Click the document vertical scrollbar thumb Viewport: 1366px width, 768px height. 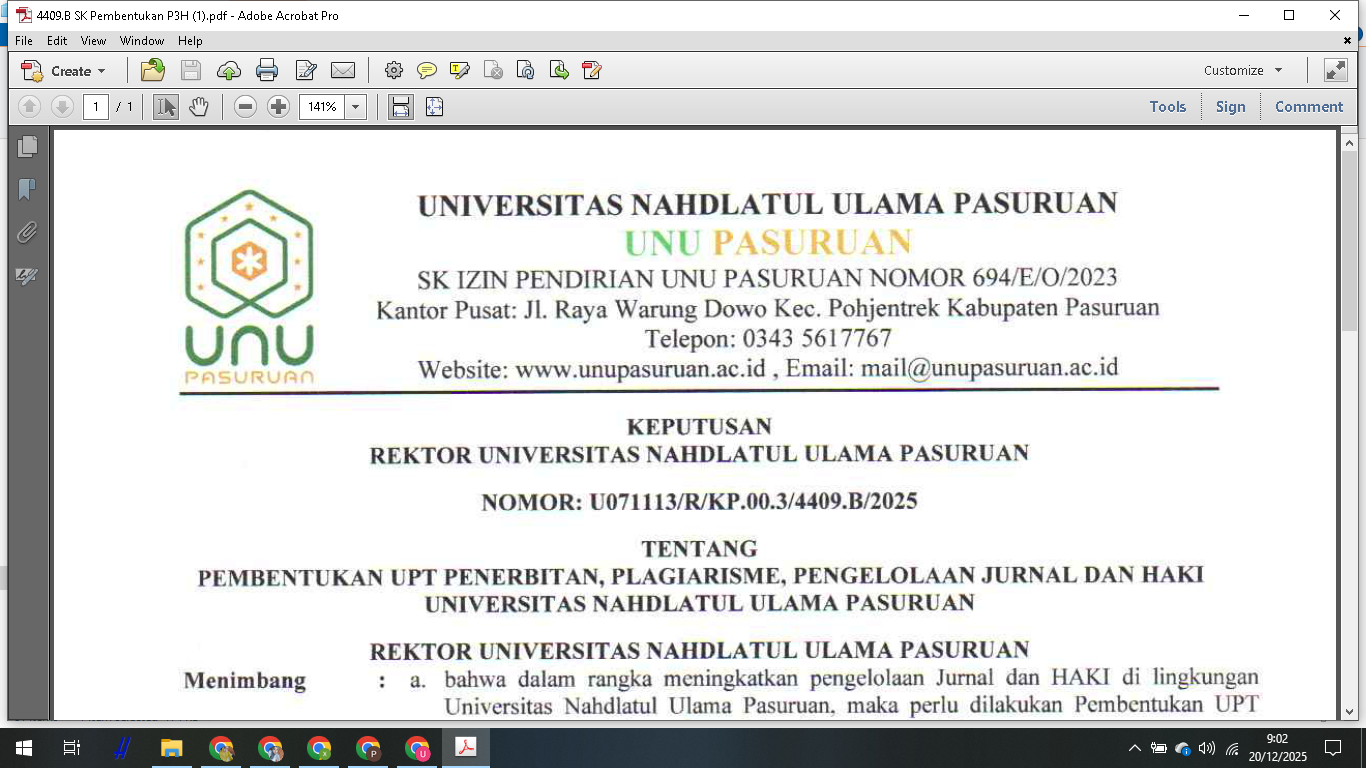click(x=1349, y=243)
